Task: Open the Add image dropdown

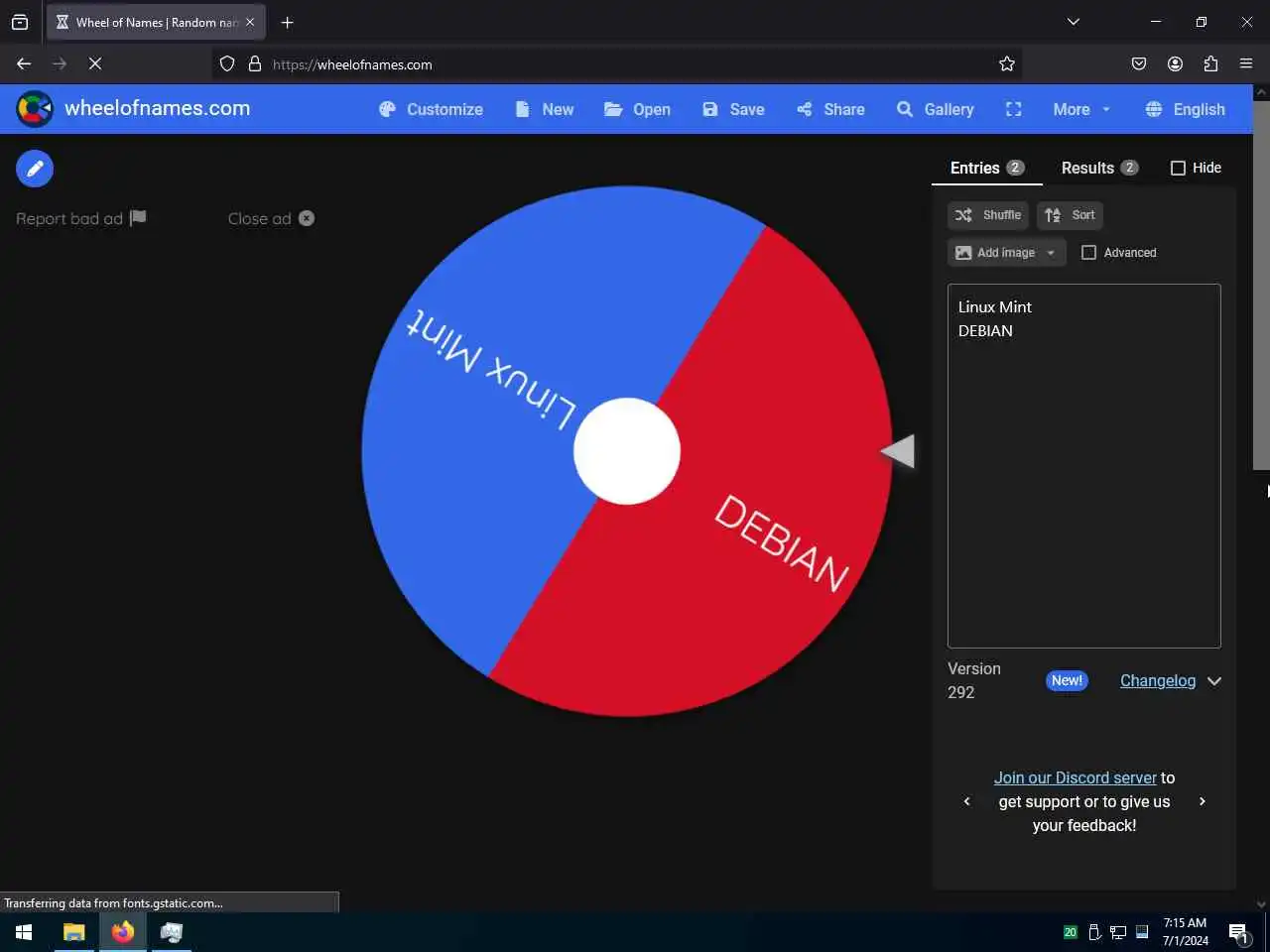Action: click(1006, 253)
